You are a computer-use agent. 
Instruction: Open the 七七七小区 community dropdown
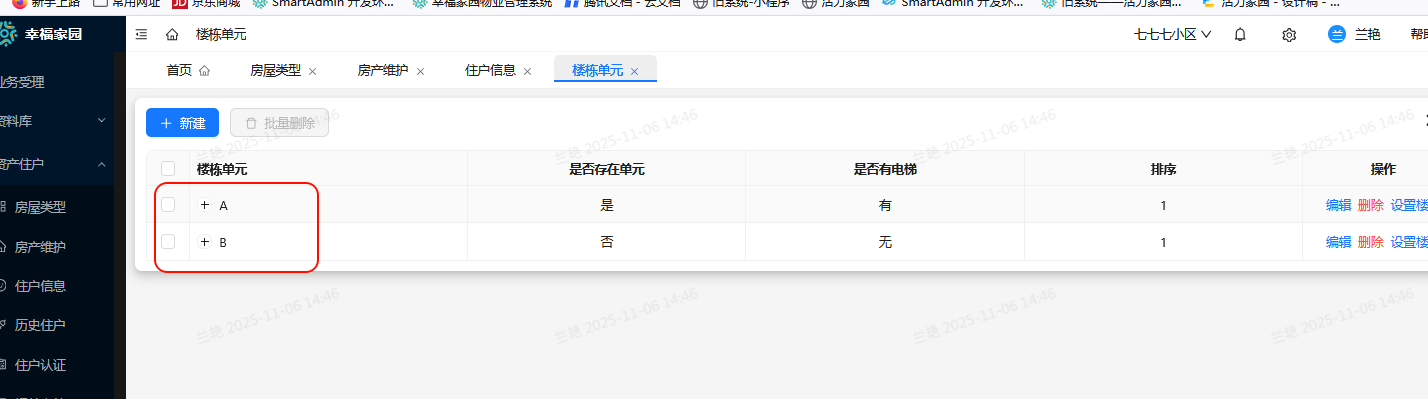pyautogui.click(x=1173, y=35)
